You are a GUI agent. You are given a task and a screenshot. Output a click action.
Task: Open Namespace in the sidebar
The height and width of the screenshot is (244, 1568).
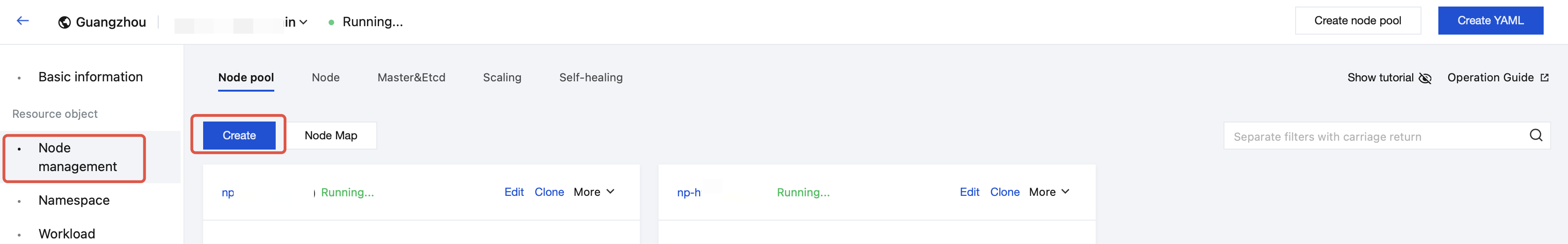73,201
